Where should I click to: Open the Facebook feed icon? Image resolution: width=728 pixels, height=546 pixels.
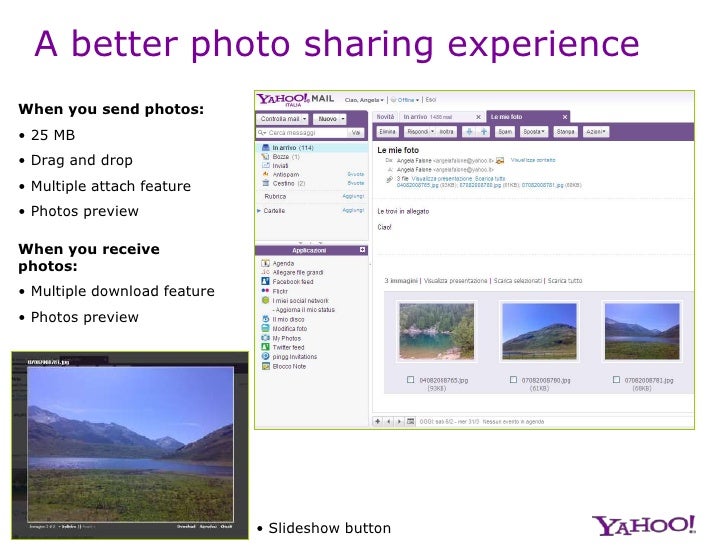point(266,282)
